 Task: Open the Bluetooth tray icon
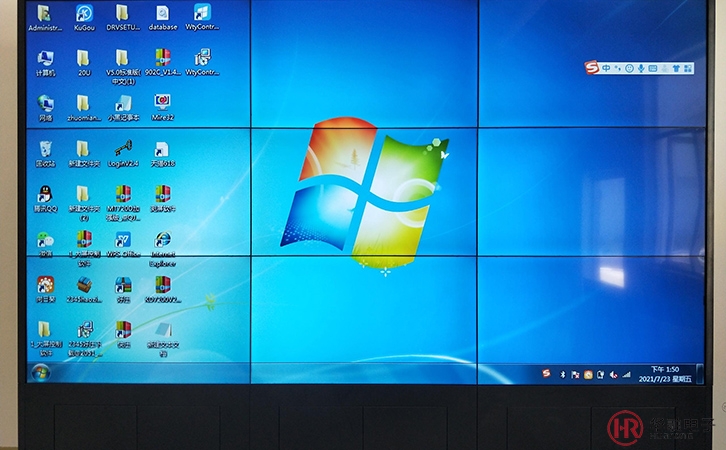point(563,375)
